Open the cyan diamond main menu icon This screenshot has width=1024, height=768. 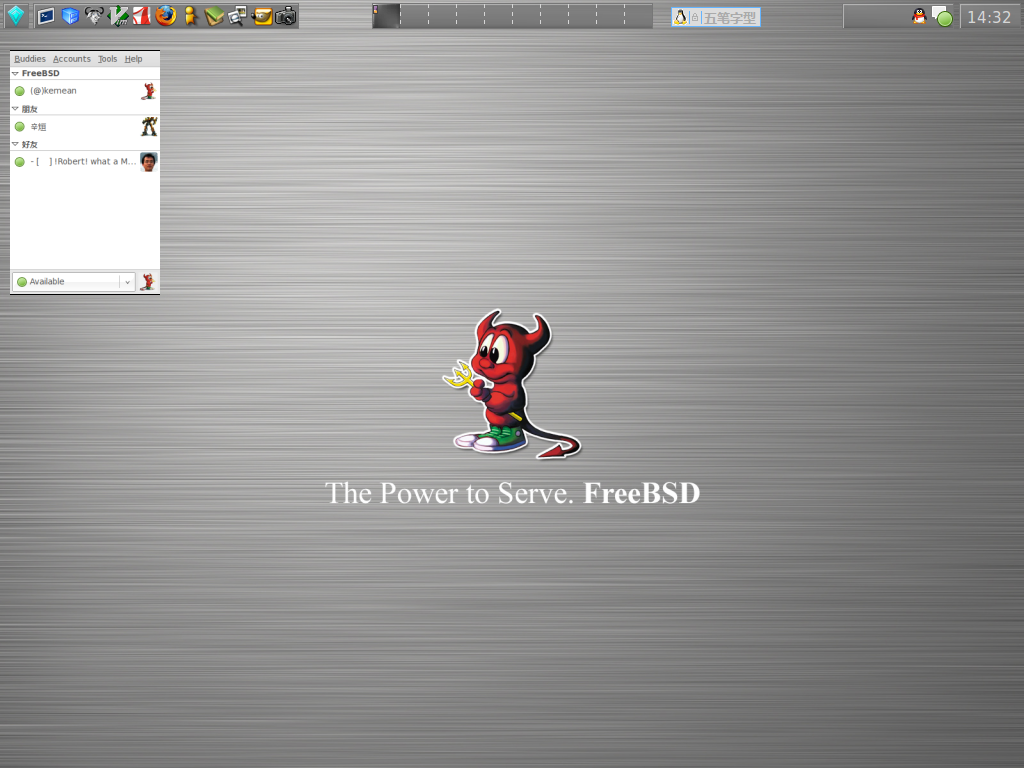pyautogui.click(x=16, y=16)
